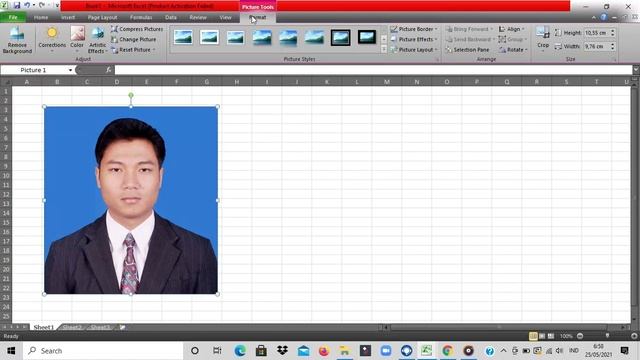Select the Sheet3 worksheet tab
640x360 pixels.
100,327
